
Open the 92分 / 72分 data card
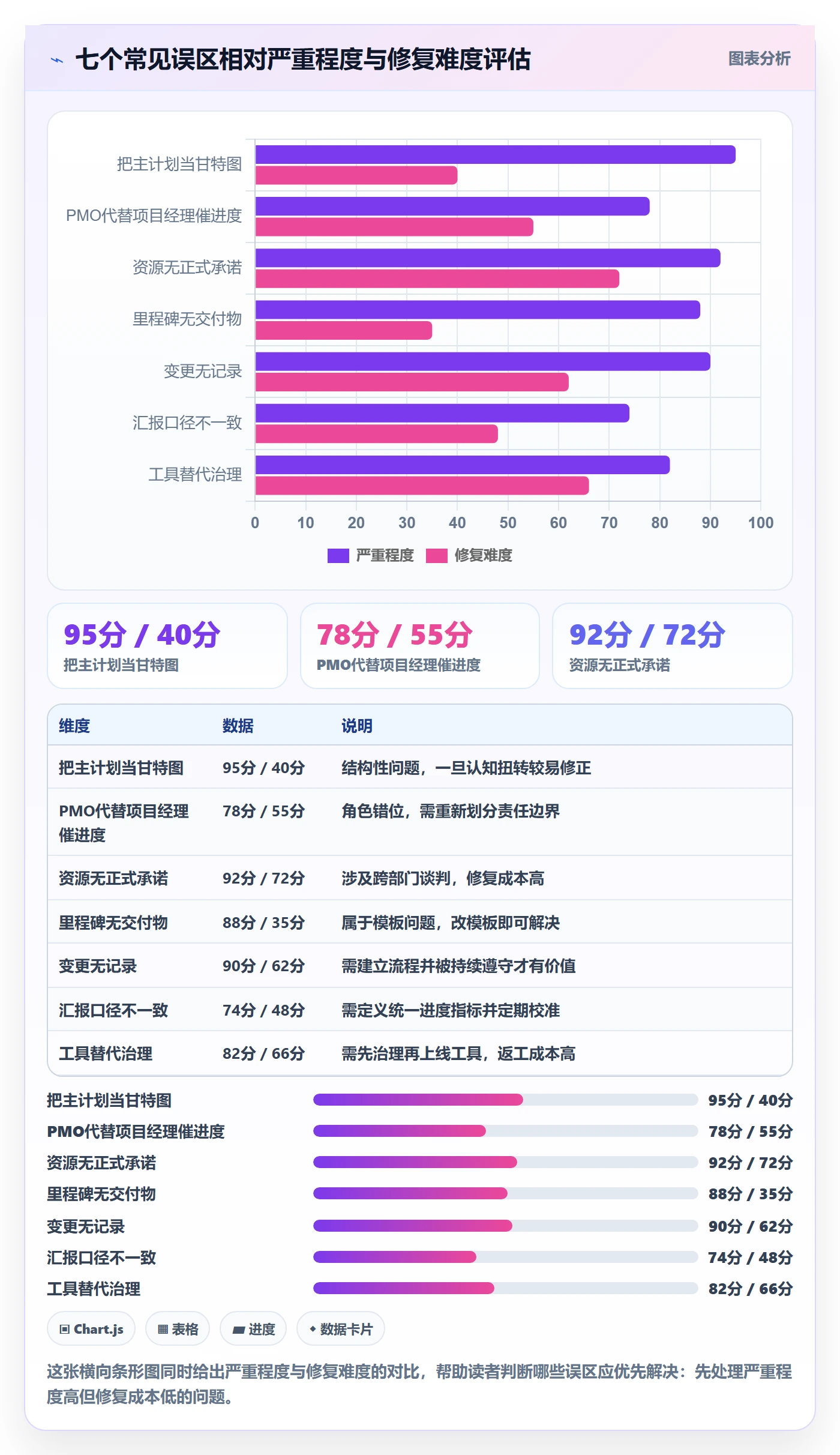[x=673, y=646]
